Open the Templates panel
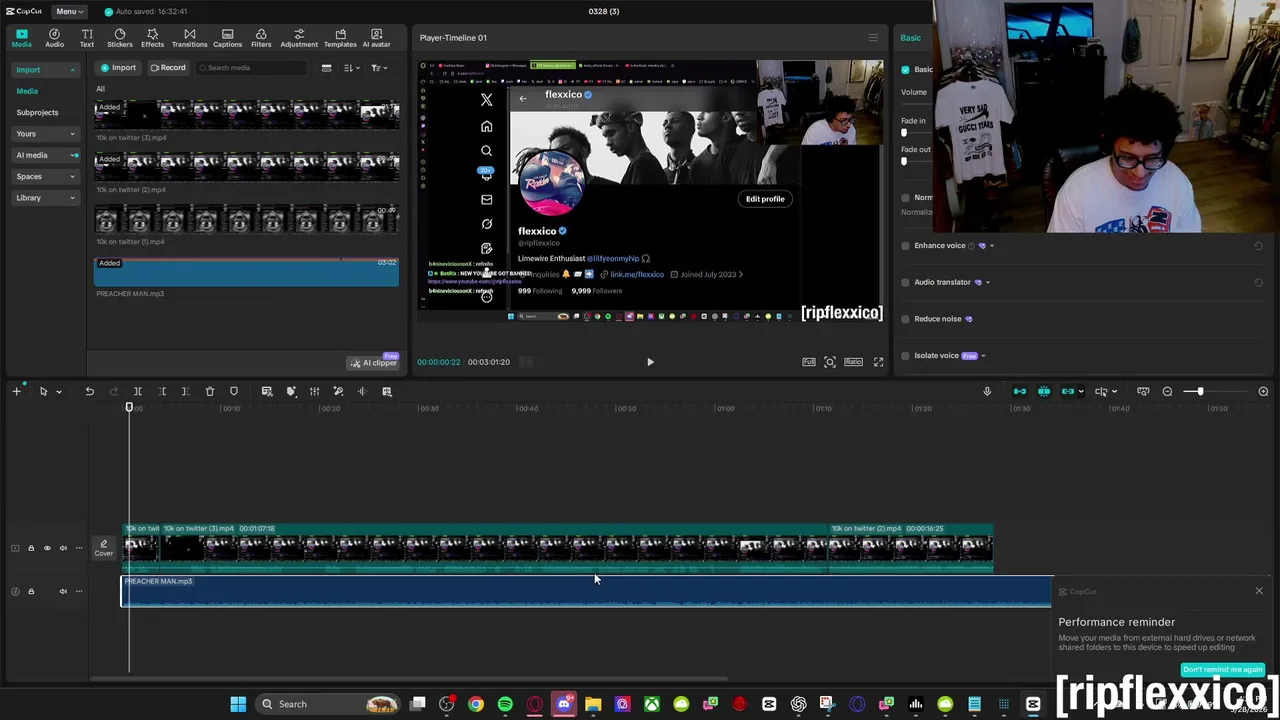The image size is (1280, 720). [x=340, y=38]
